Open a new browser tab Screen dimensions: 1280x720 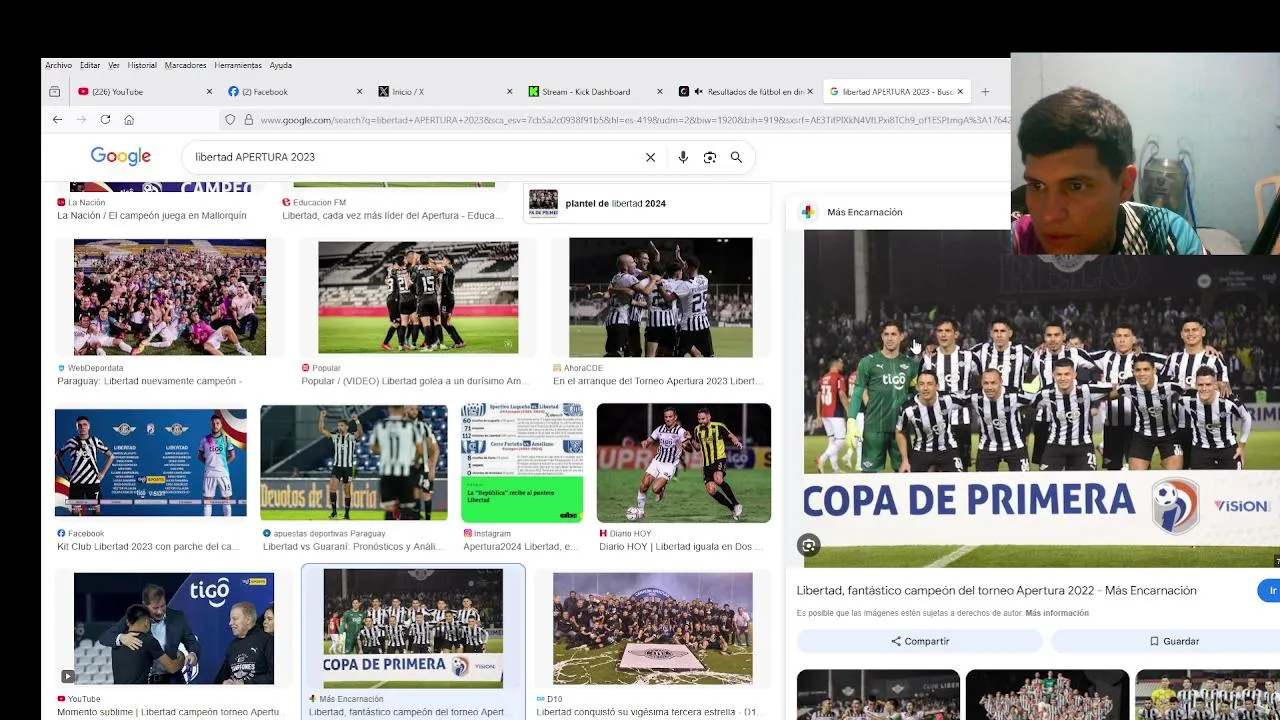coord(985,91)
